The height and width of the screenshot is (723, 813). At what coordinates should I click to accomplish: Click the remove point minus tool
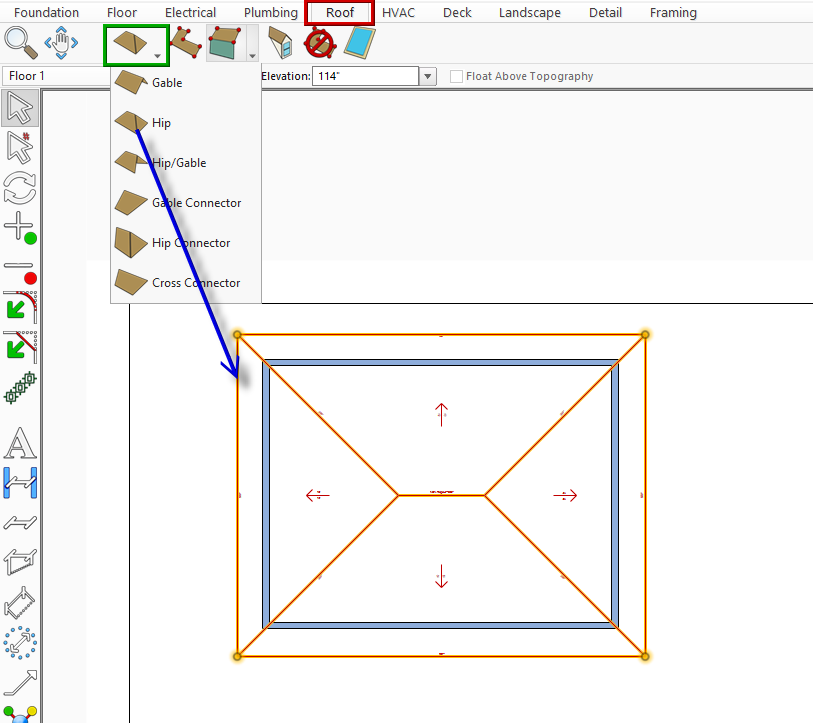tap(20, 271)
